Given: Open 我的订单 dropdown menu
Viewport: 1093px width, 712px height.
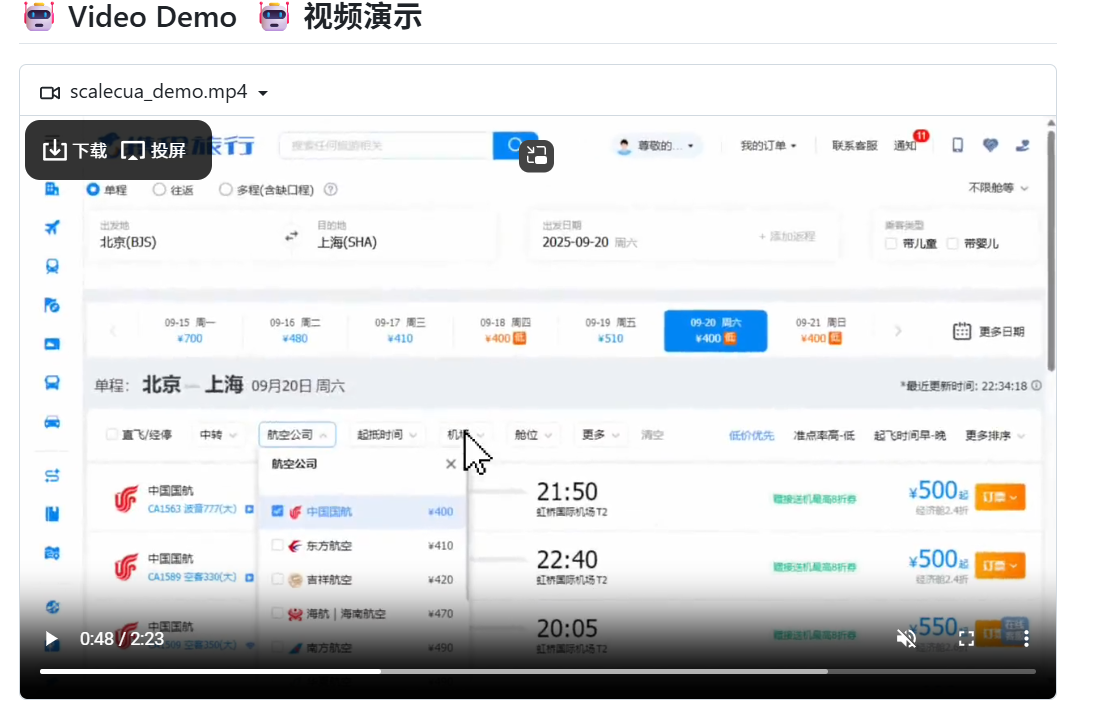Looking at the screenshot, I should [x=768, y=146].
